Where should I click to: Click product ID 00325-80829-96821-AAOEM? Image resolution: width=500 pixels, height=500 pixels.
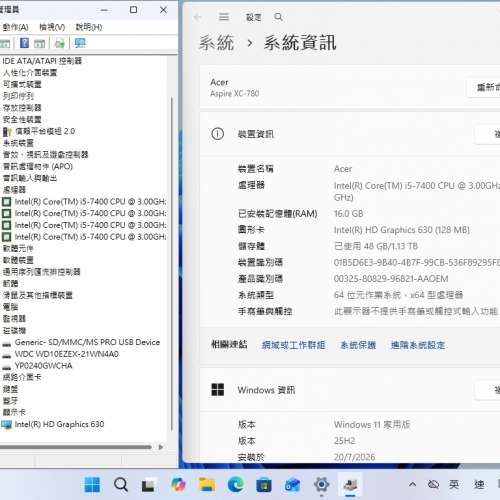[x=391, y=279]
